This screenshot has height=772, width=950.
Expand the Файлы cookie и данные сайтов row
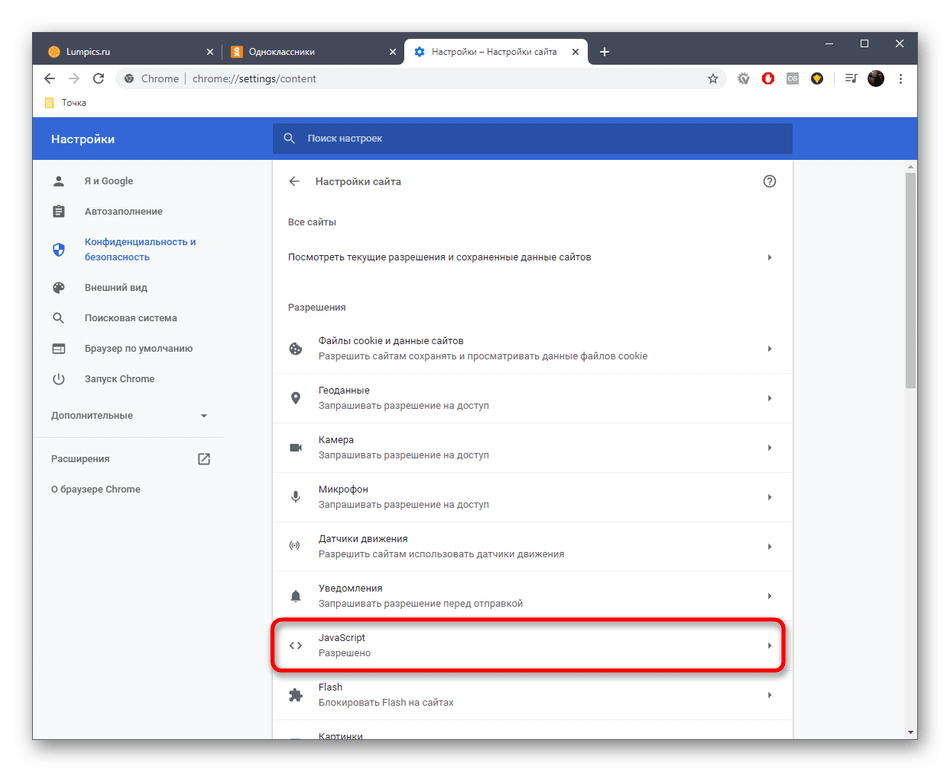[530, 349]
